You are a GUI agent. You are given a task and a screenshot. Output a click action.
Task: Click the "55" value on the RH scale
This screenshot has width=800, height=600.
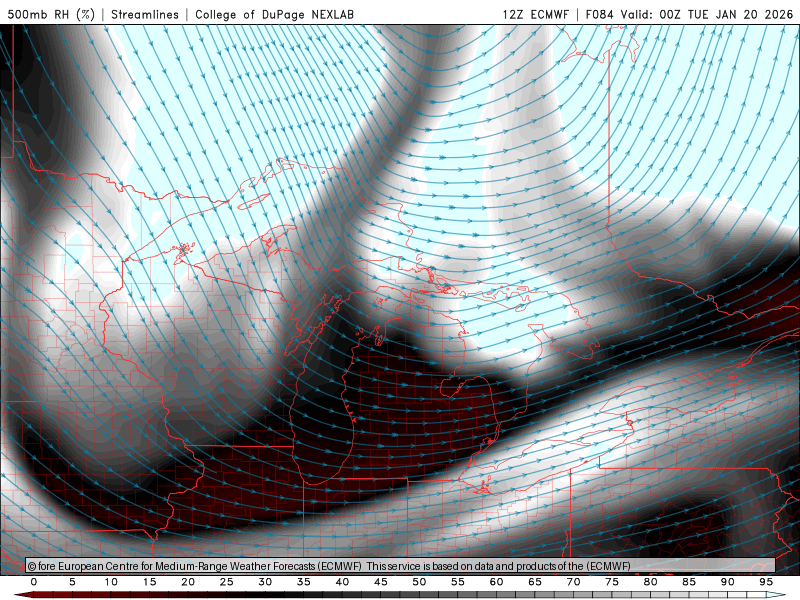pos(458,582)
